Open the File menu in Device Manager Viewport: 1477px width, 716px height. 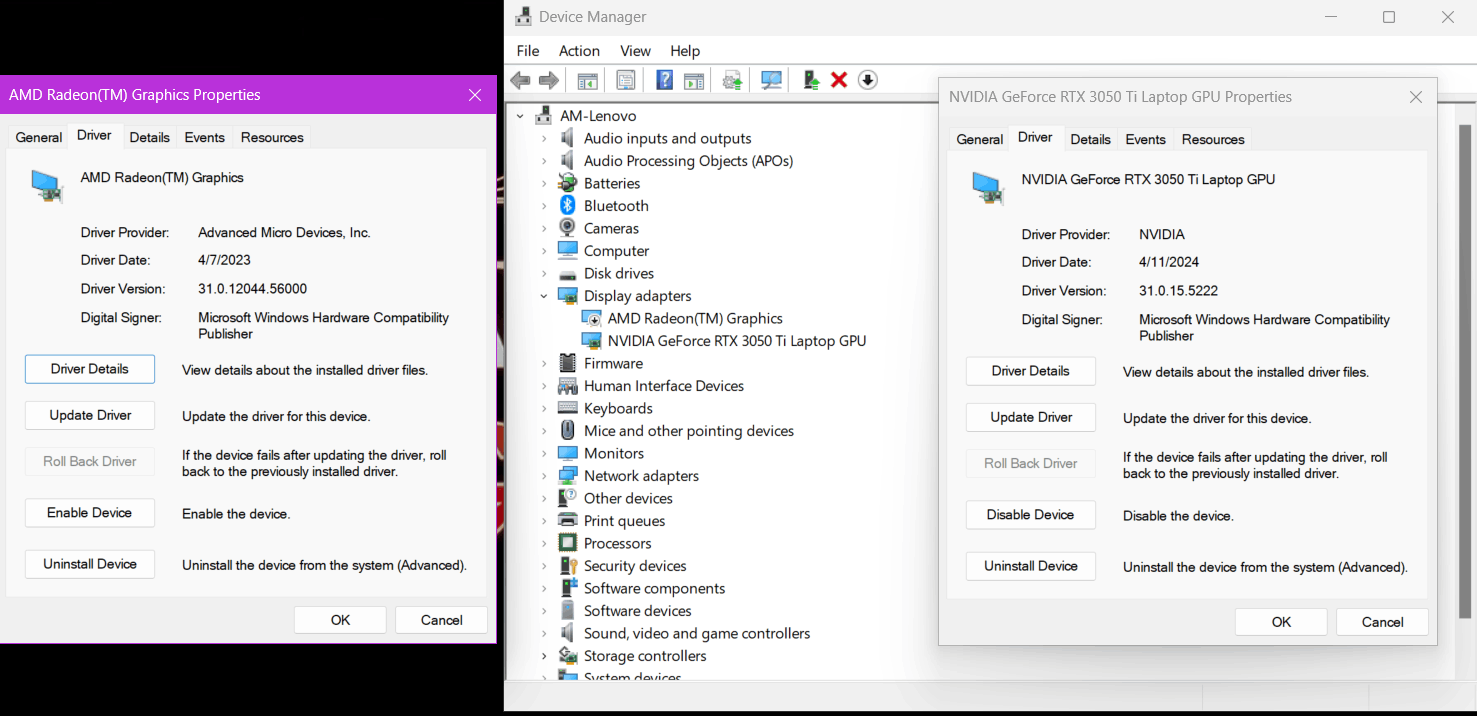[x=528, y=51]
